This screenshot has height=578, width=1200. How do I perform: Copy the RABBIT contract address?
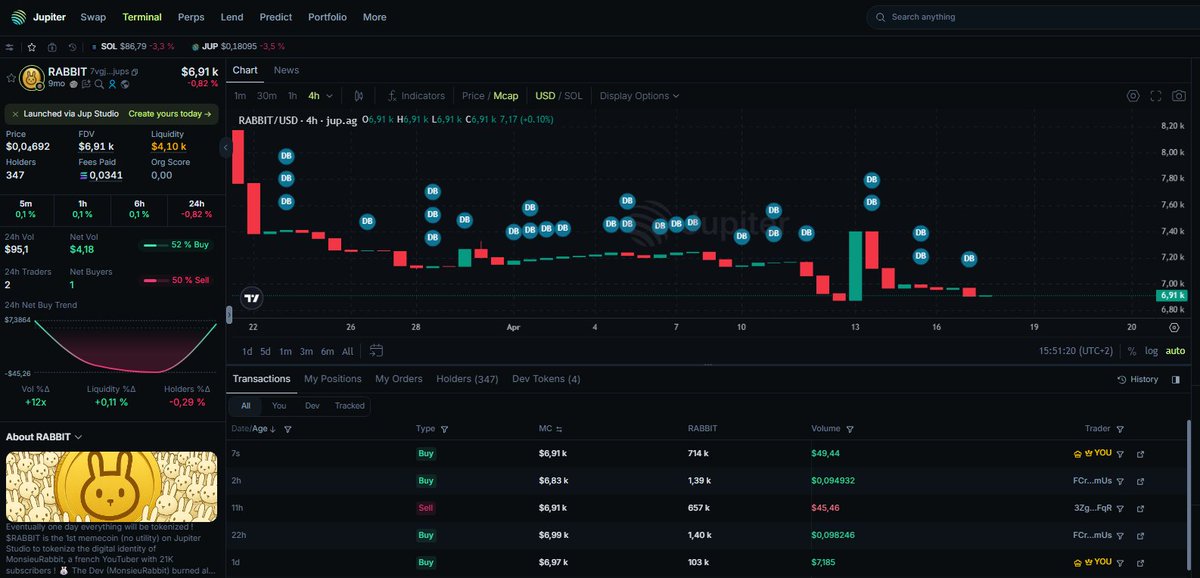[x=135, y=72]
